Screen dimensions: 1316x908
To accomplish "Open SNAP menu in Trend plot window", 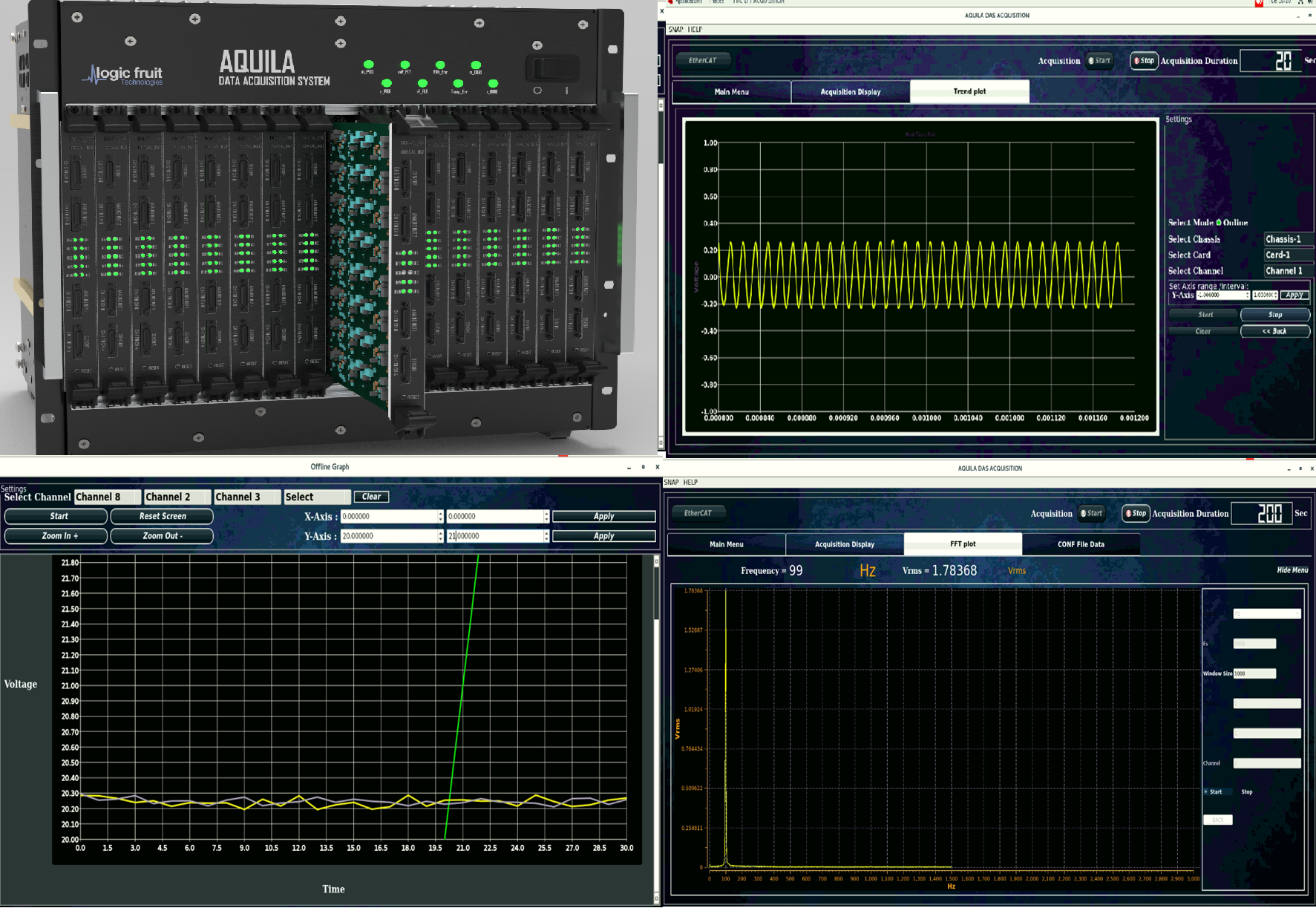I will [675, 30].
